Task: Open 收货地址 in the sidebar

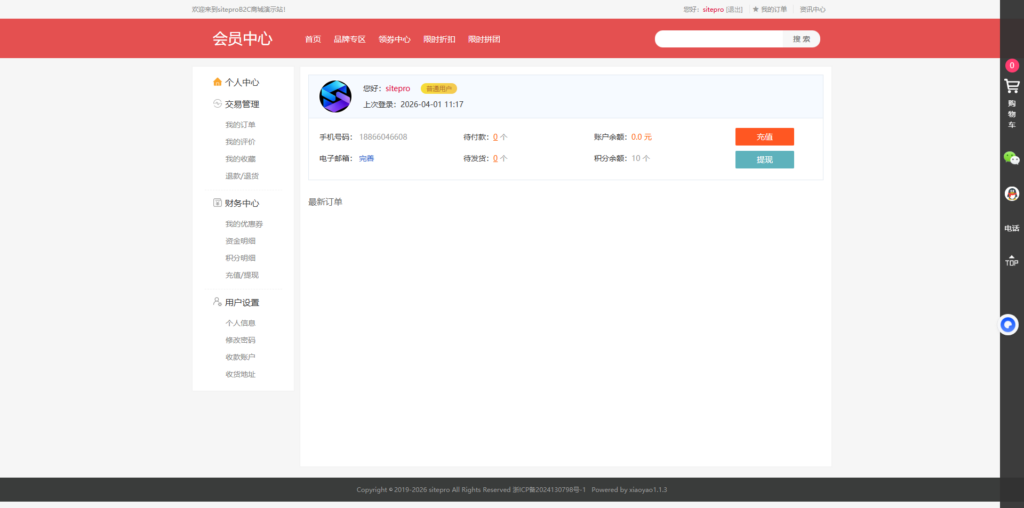Action: click(240, 374)
